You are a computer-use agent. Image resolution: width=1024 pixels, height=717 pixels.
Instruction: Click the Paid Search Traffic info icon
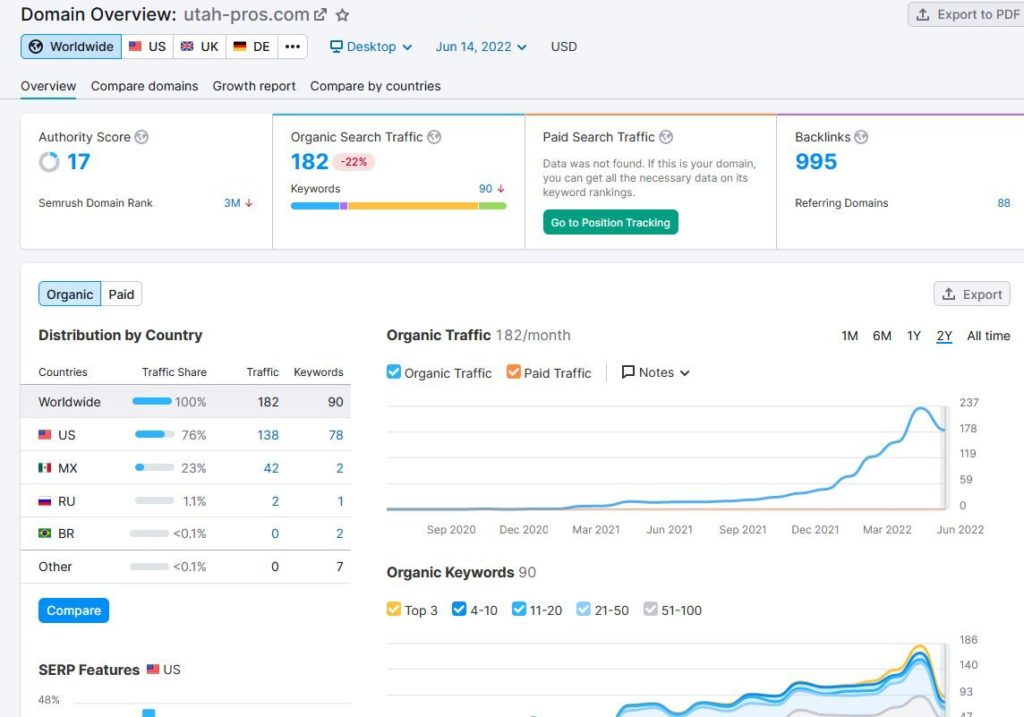[x=666, y=137]
